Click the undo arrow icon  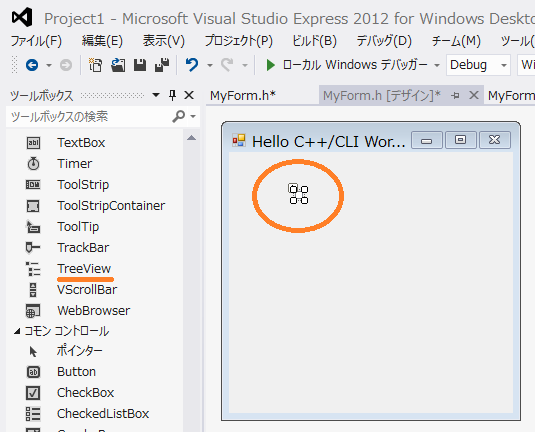[192, 65]
